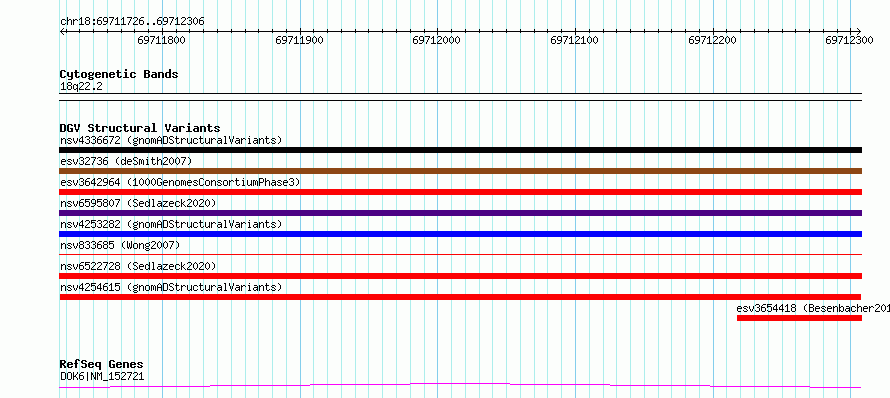
Task: Click the brown esv32736 variant bar
Action: click(460, 171)
